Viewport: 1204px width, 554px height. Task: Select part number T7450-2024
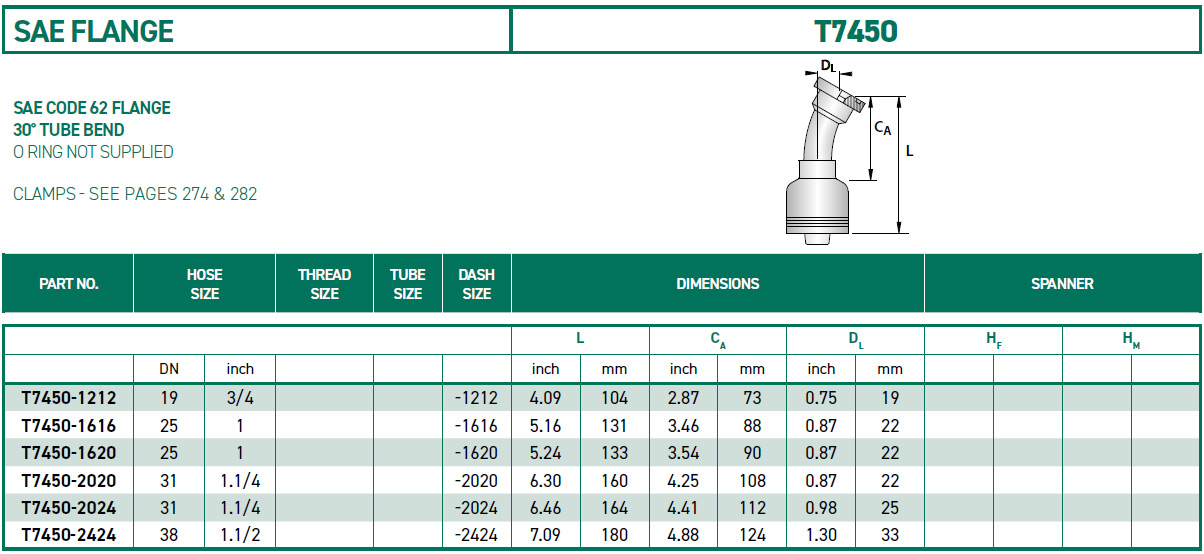click(68, 507)
